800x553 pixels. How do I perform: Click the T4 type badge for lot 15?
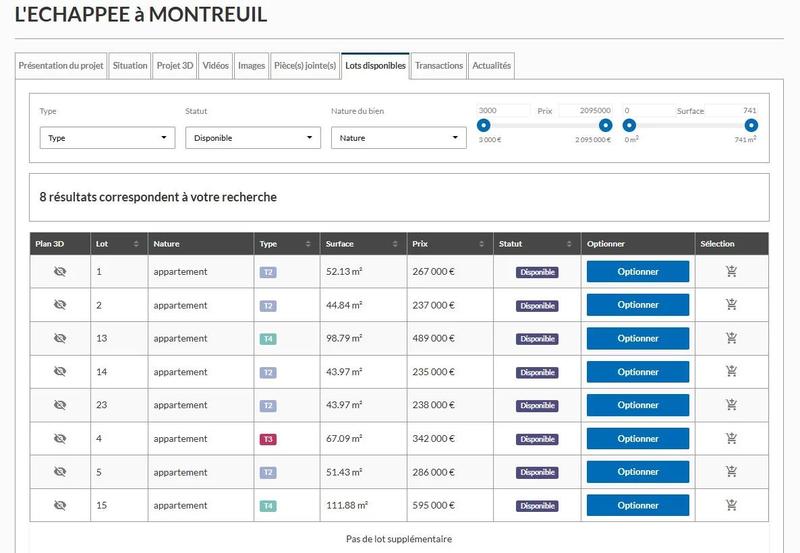[x=267, y=506]
